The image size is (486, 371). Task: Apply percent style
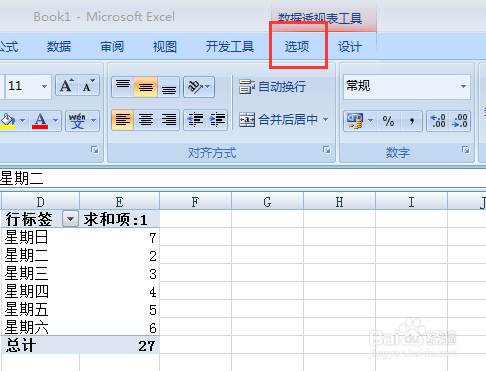point(388,121)
